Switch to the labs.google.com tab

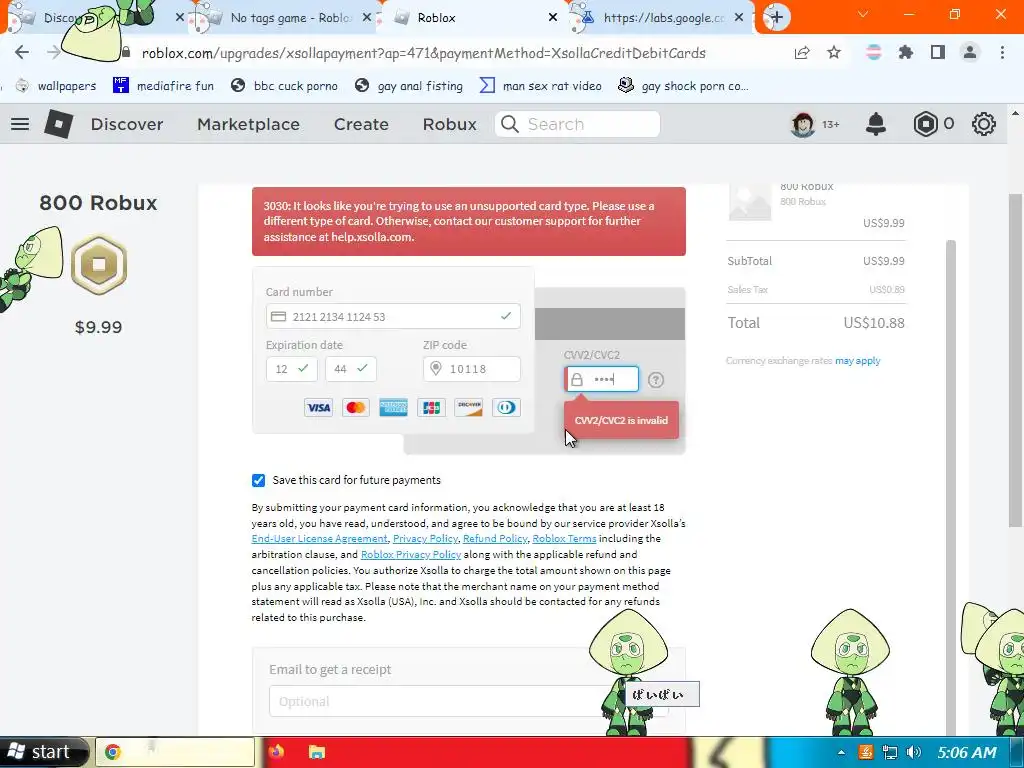[x=660, y=18]
